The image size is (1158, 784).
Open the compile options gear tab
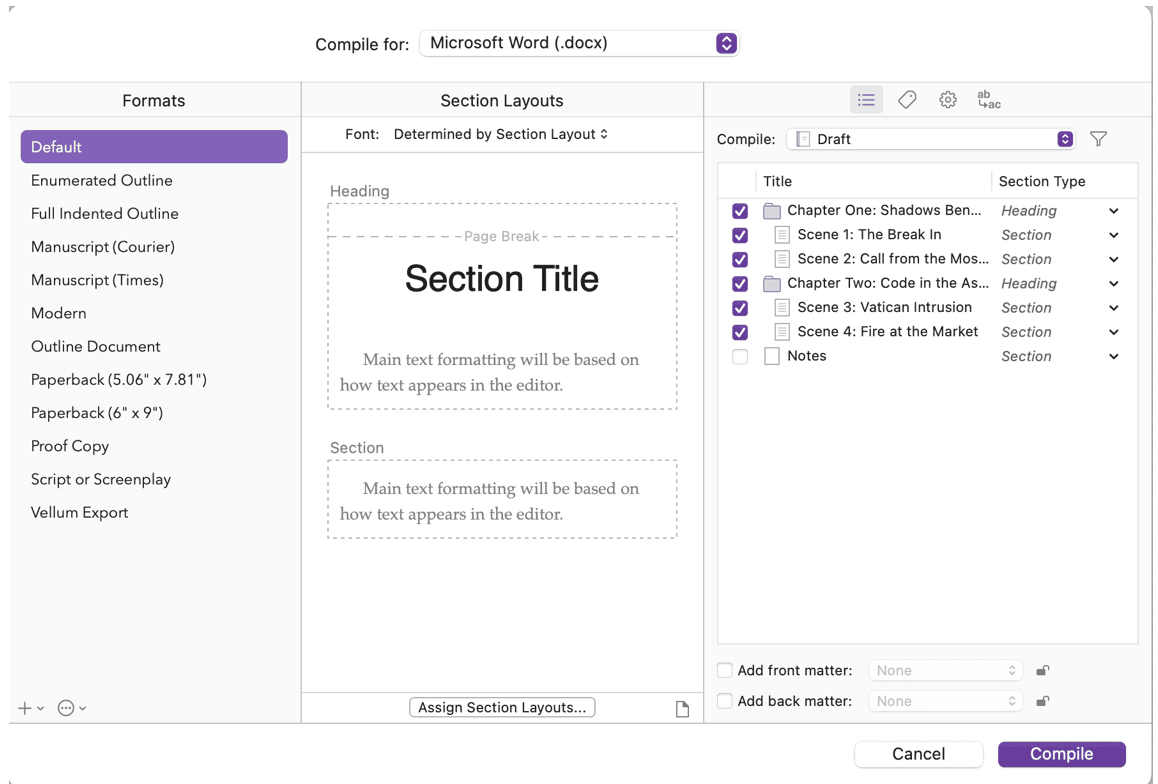948,100
